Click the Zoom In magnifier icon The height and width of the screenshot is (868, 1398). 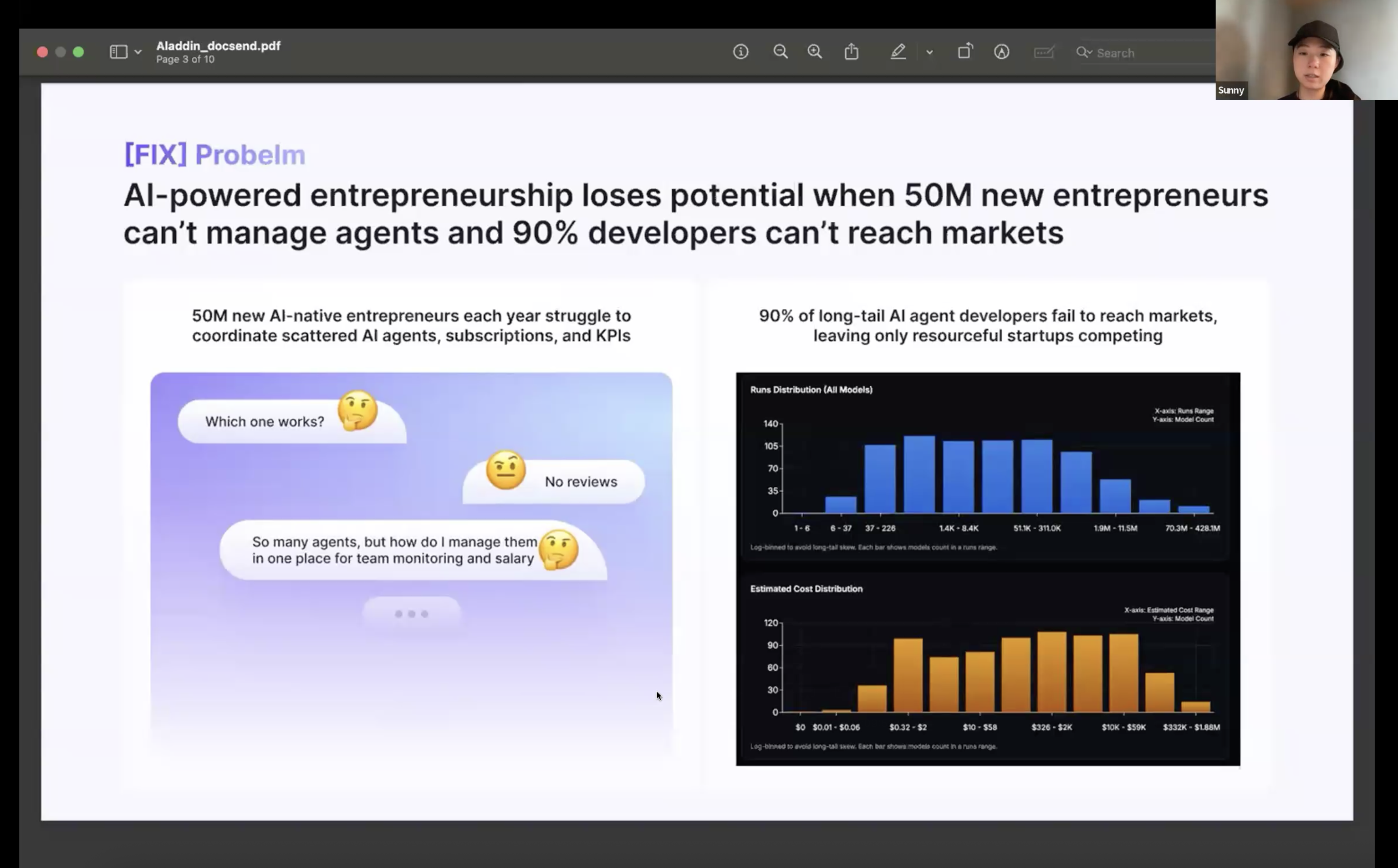814,52
